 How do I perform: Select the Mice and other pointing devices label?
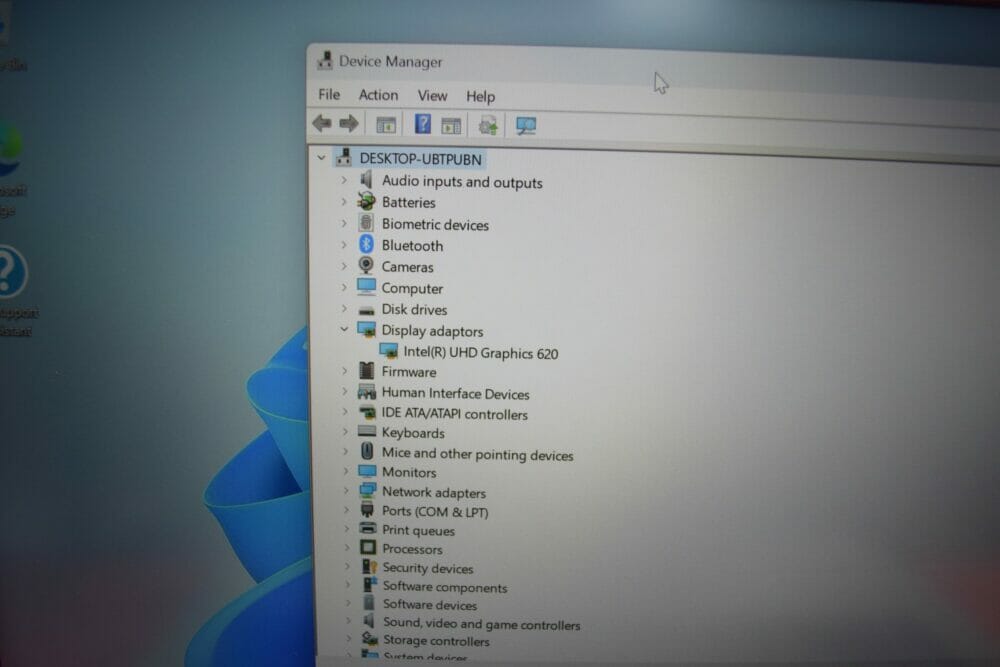pos(478,454)
